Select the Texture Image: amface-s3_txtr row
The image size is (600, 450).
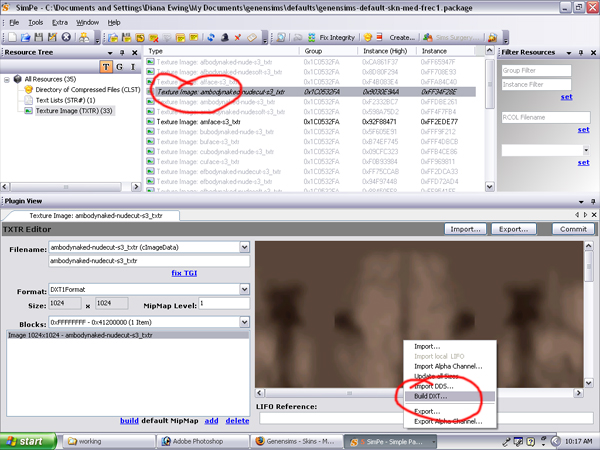(x=311, y=122)
